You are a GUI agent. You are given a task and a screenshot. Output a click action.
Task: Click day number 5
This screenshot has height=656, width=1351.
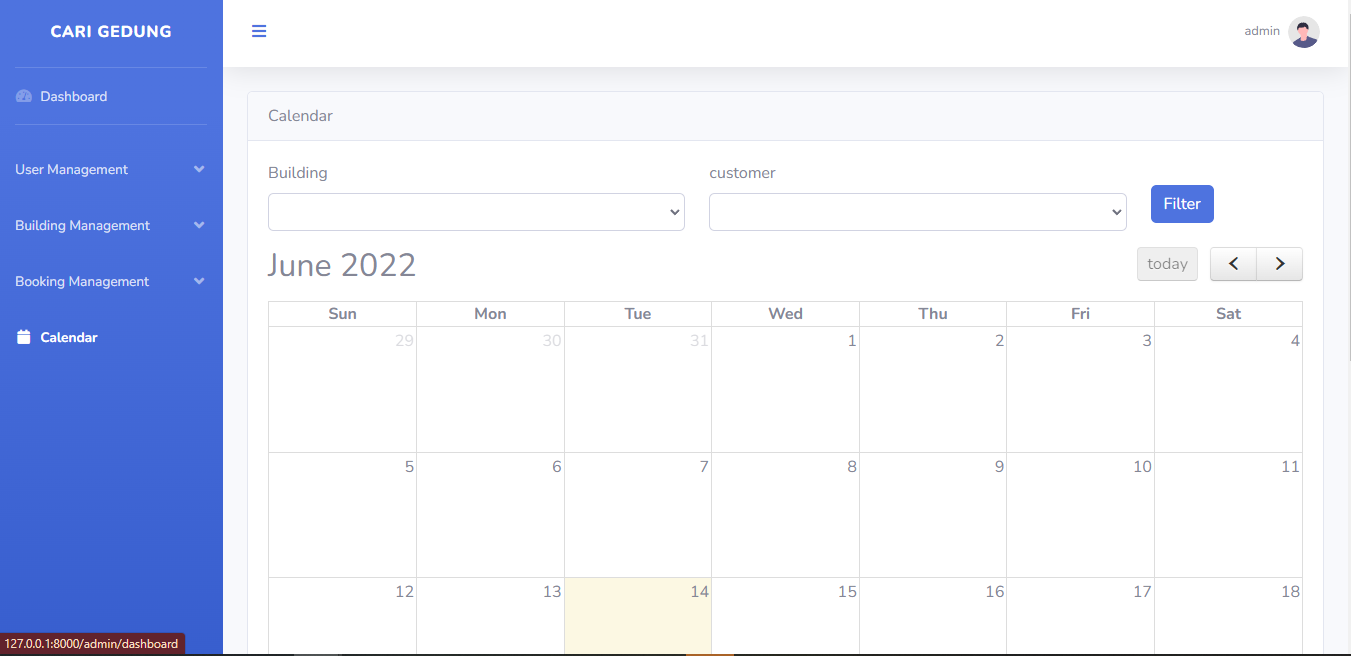tap(409, 467)
